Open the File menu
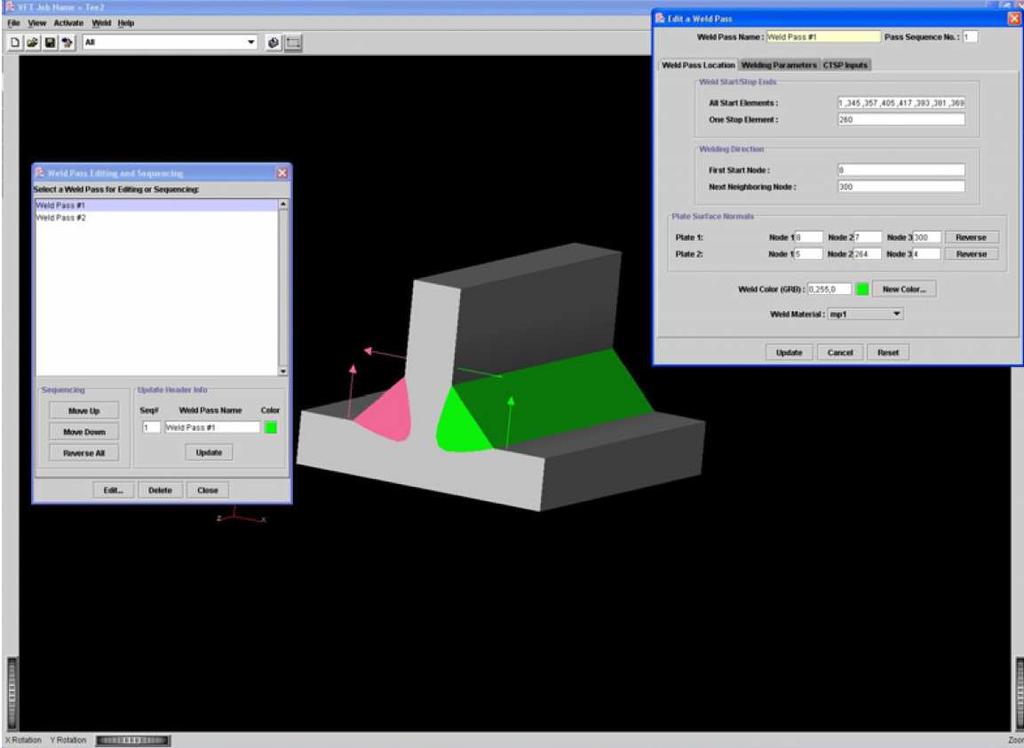 click(14, 23)
